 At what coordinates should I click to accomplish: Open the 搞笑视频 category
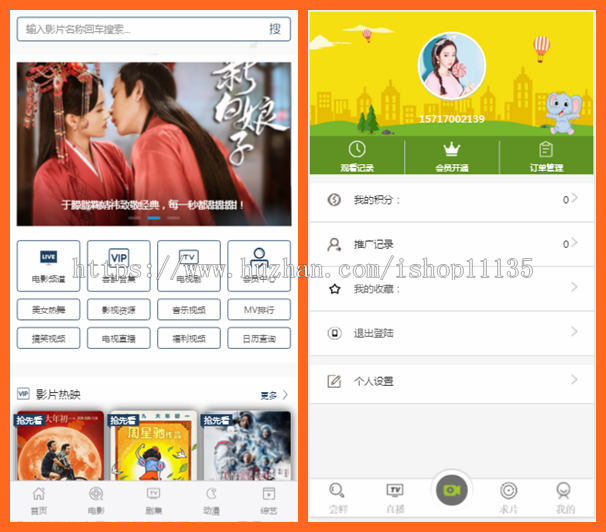click(x=48, y=338)
